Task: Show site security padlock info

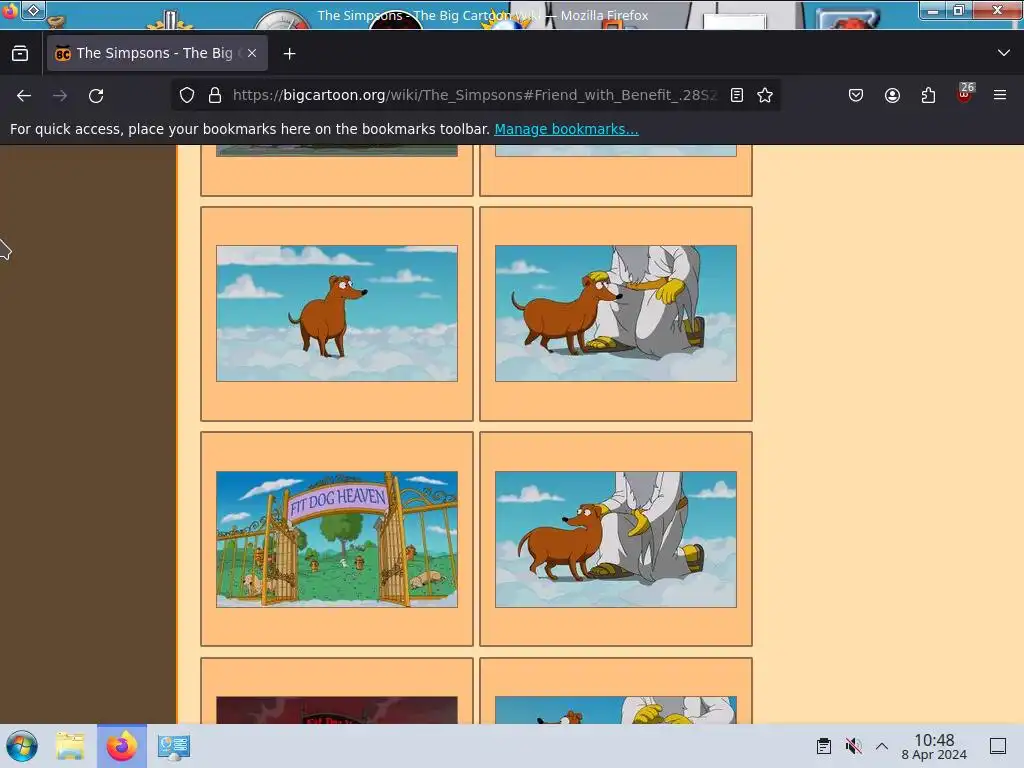Action: click(x=215, y=95)
